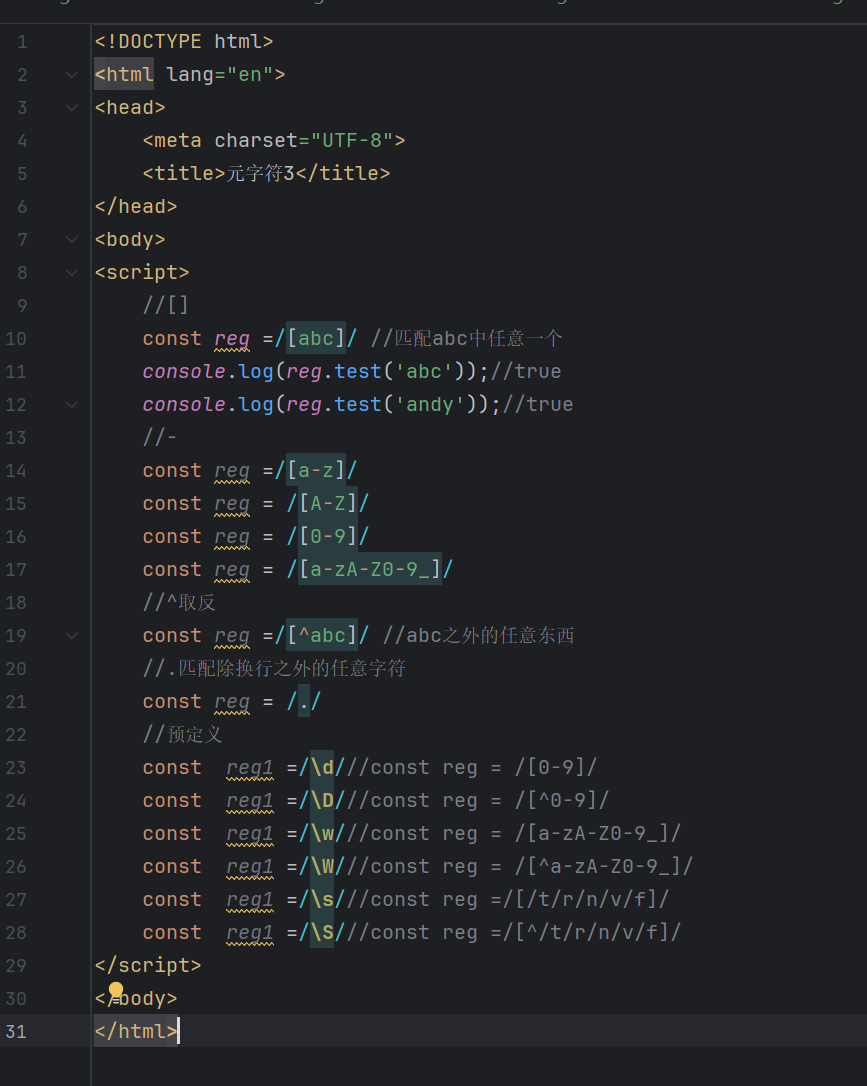
Task: Click the regex /\w/ on line 25
Action: [322, 833]
